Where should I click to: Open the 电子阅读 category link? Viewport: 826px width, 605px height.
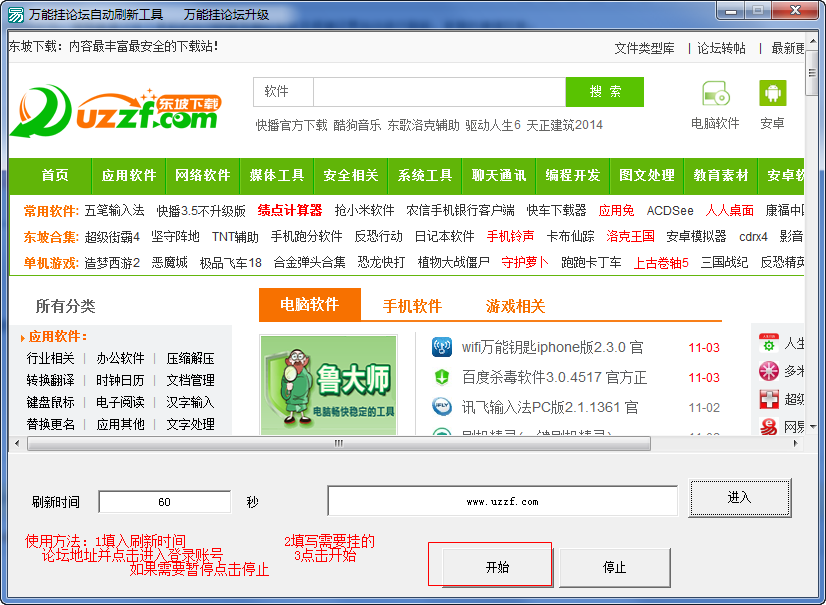[x=120, y=402]
